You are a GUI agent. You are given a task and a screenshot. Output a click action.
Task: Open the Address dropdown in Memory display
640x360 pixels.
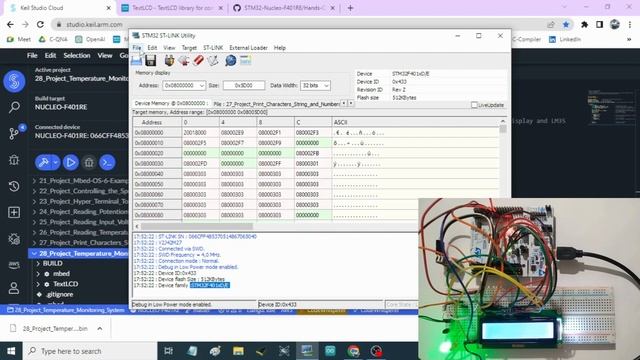coord(201,86)
